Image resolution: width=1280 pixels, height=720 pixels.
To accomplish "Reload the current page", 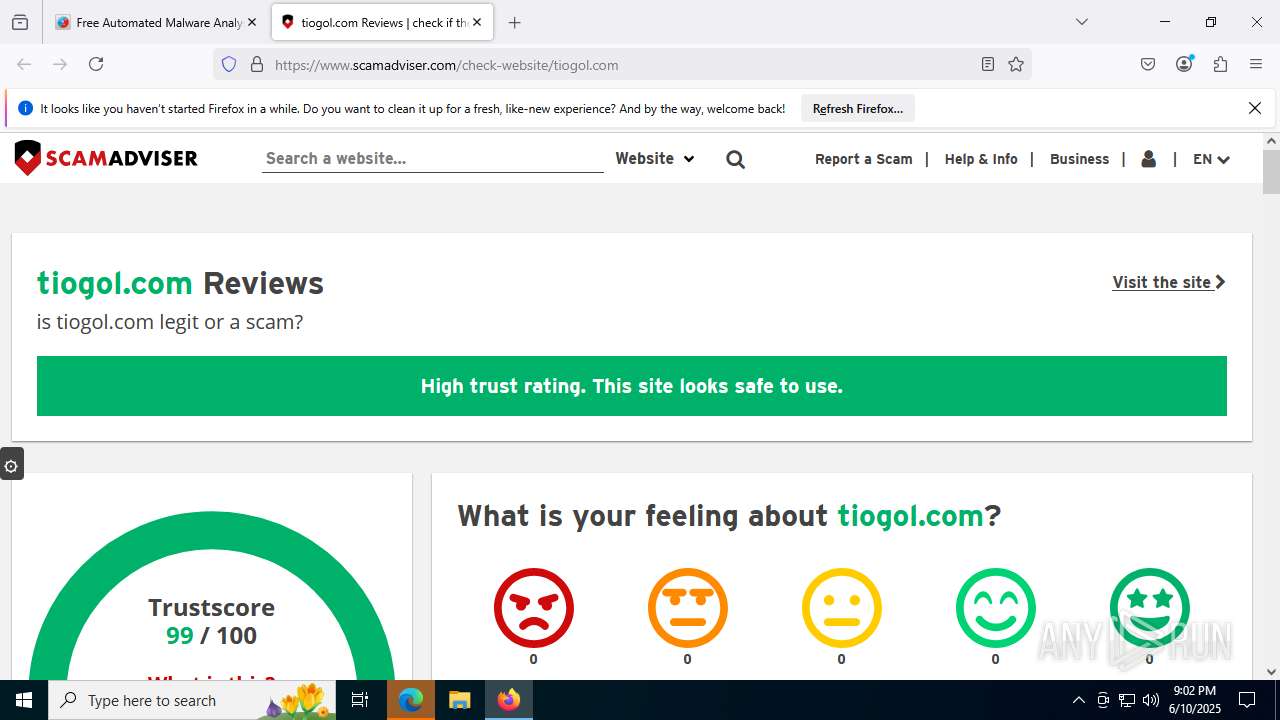I will 96,64.
